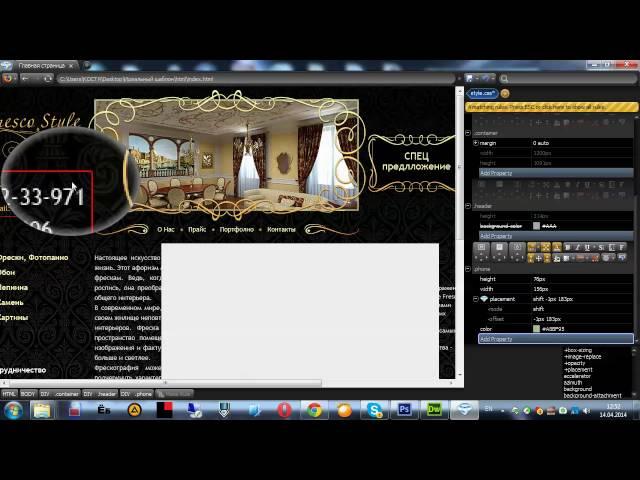
Task: Click the highlighted Add Property field under .phone
Action: (x=556, y=339)
